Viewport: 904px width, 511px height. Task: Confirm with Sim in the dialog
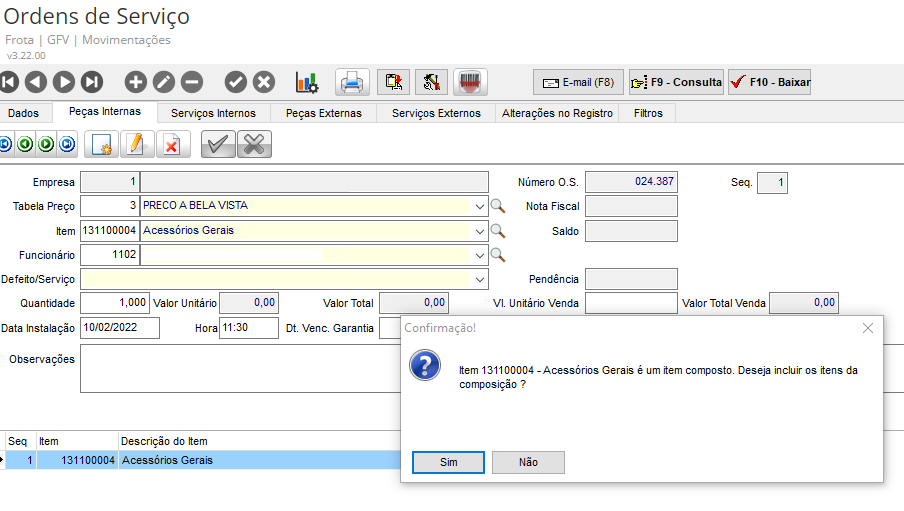pos(449,463)
